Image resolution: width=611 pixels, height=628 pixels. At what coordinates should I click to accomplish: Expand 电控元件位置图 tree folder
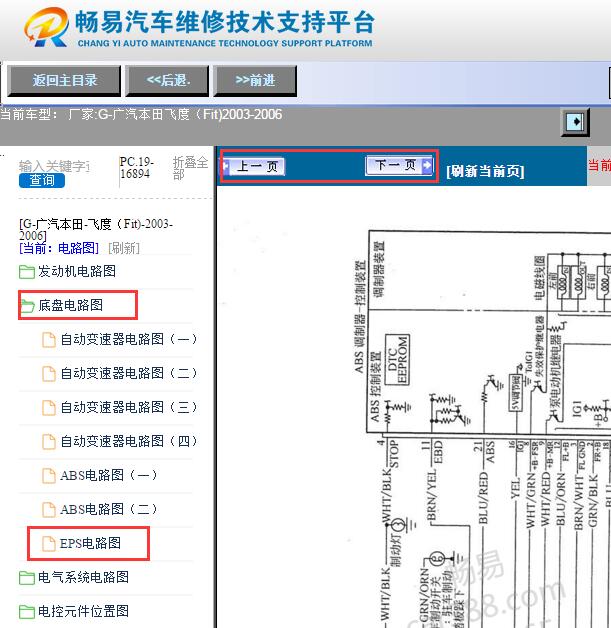pyautogui.click(x=83, y=612)
